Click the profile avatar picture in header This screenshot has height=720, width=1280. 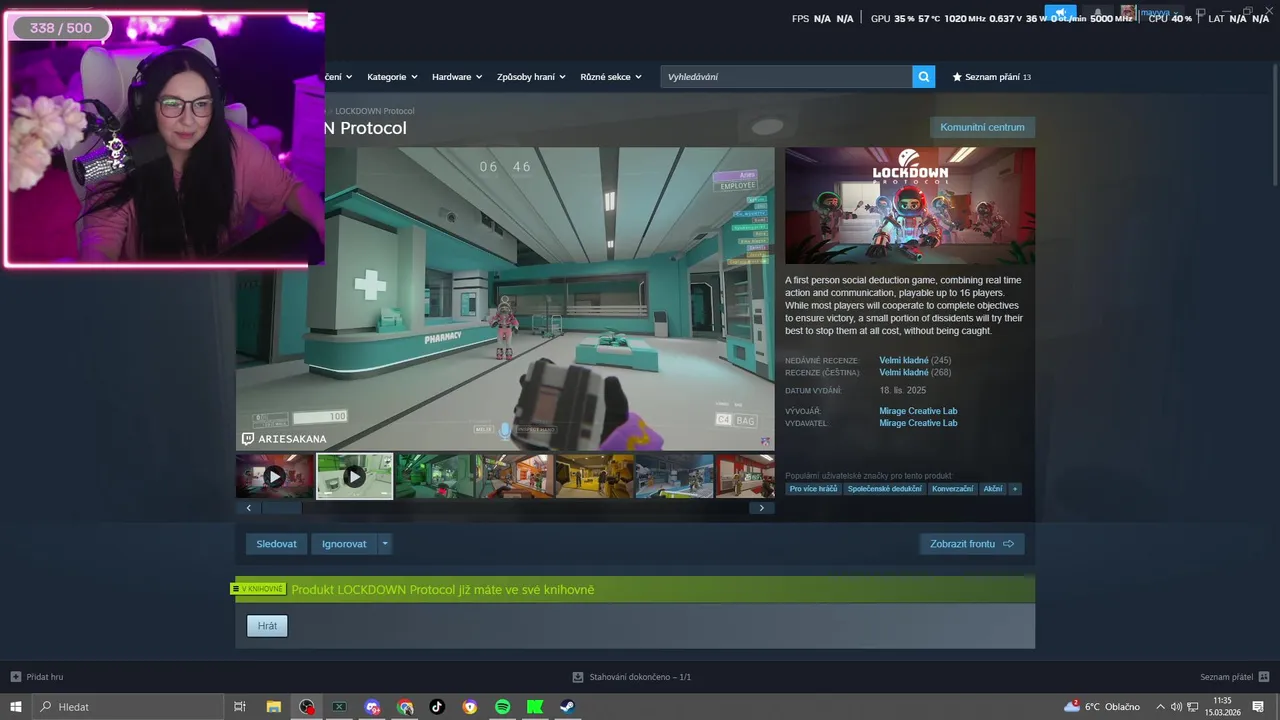(1128, 14)
